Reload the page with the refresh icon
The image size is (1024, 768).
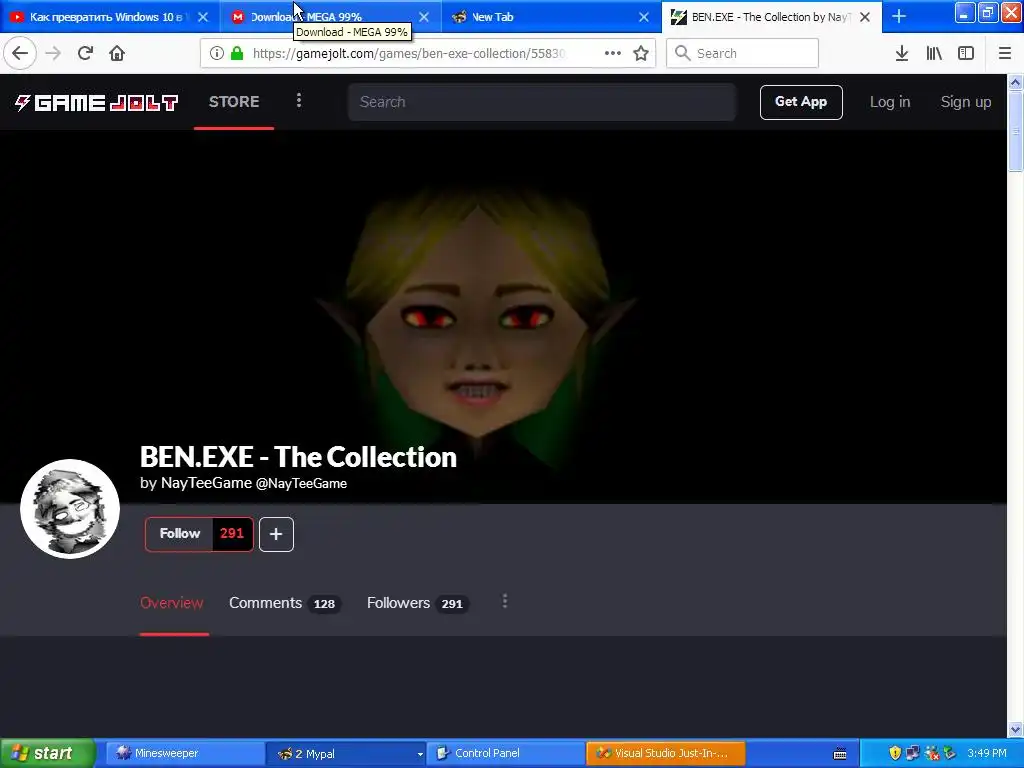[86, 54]
